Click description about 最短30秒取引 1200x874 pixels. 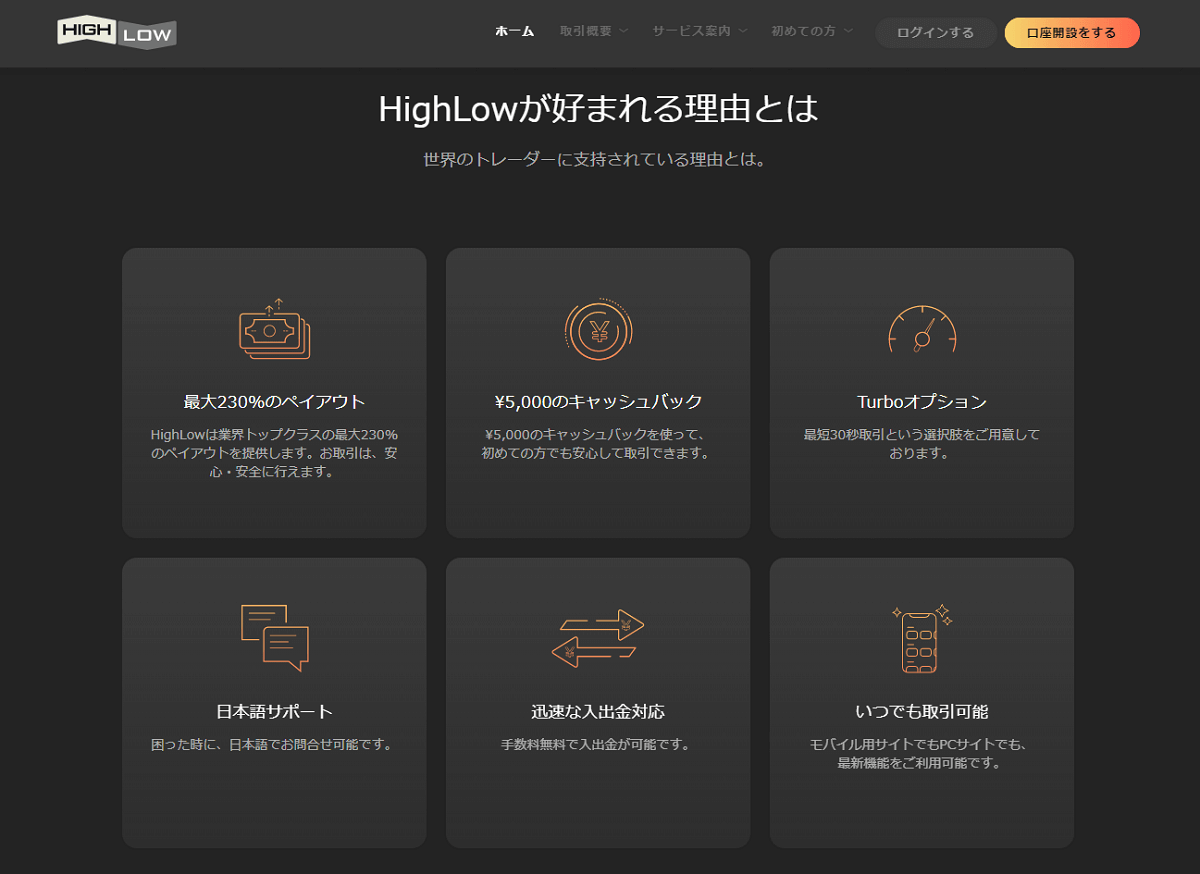point(922,444)
